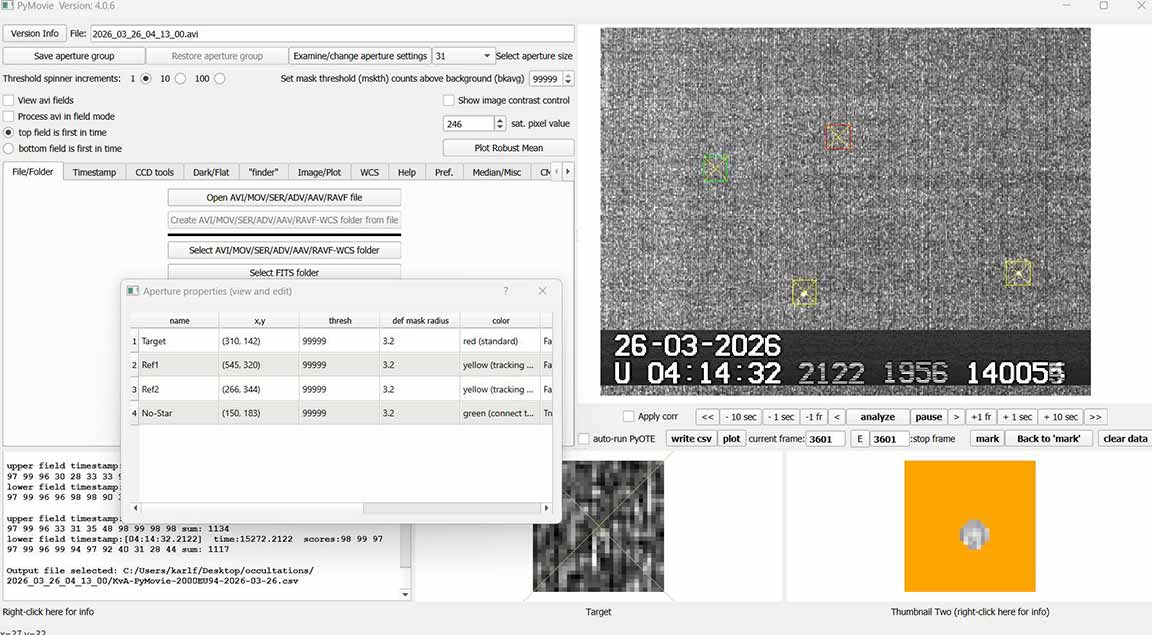Click the mask threshold spinner arrows
Image resolution: width=1152 pixels, height=635 pixels.
point(568,79)
